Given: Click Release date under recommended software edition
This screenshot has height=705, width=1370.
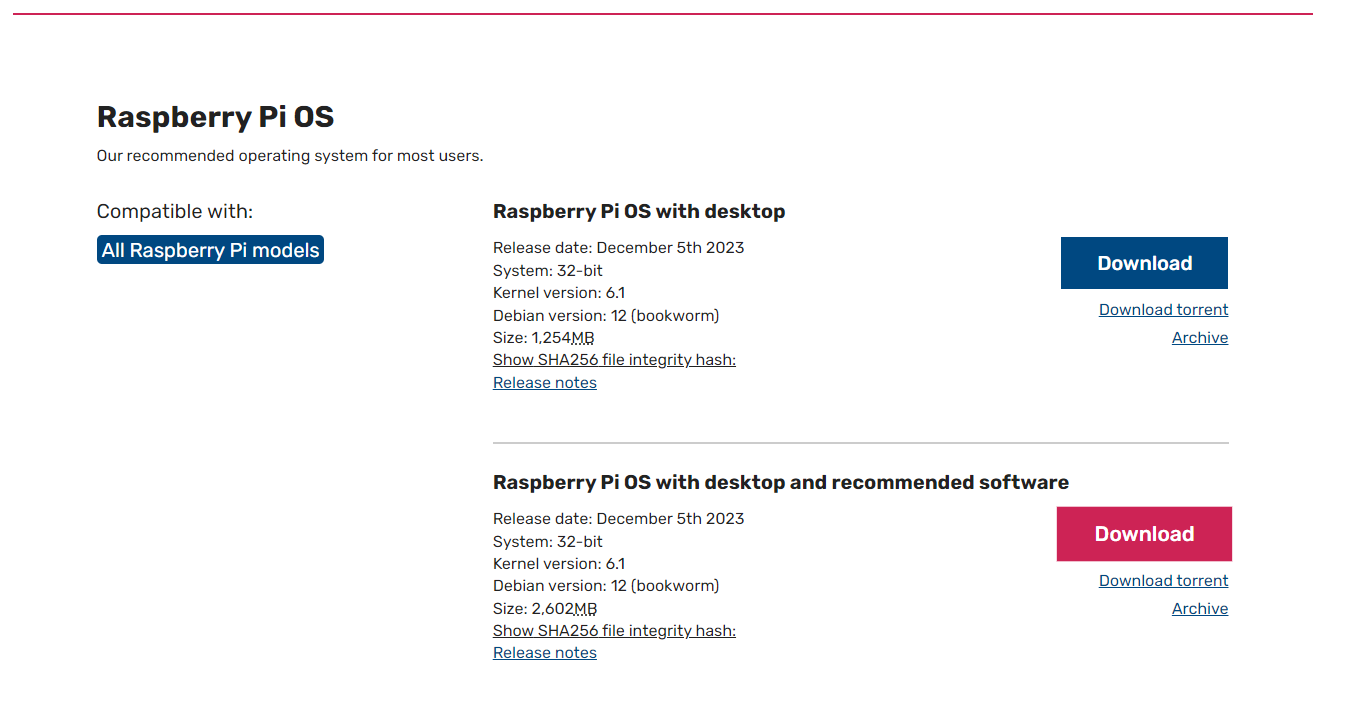Looking at the screenshot, I should coord(619,519).
